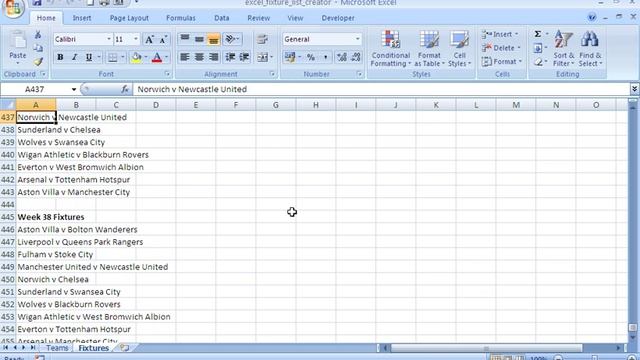Center text horizontally
The height and width of the screenshot is (360, 640).
(199, 57)
